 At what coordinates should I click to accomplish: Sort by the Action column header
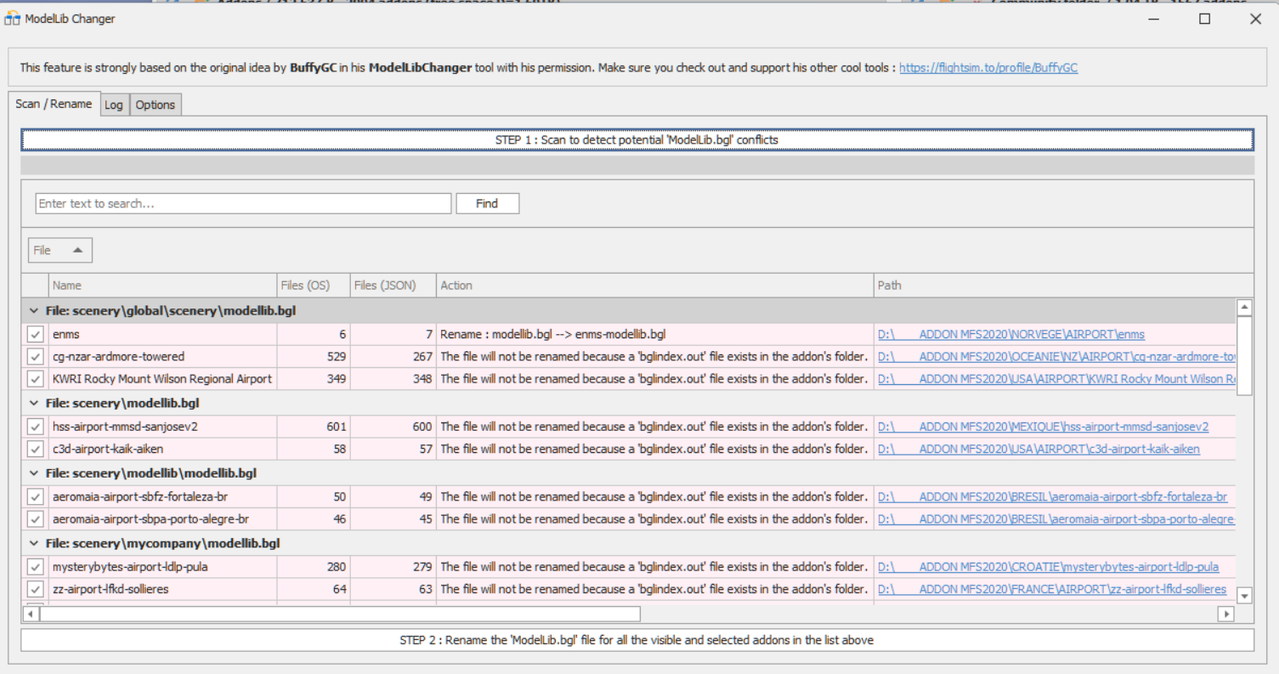click(655, 285)
